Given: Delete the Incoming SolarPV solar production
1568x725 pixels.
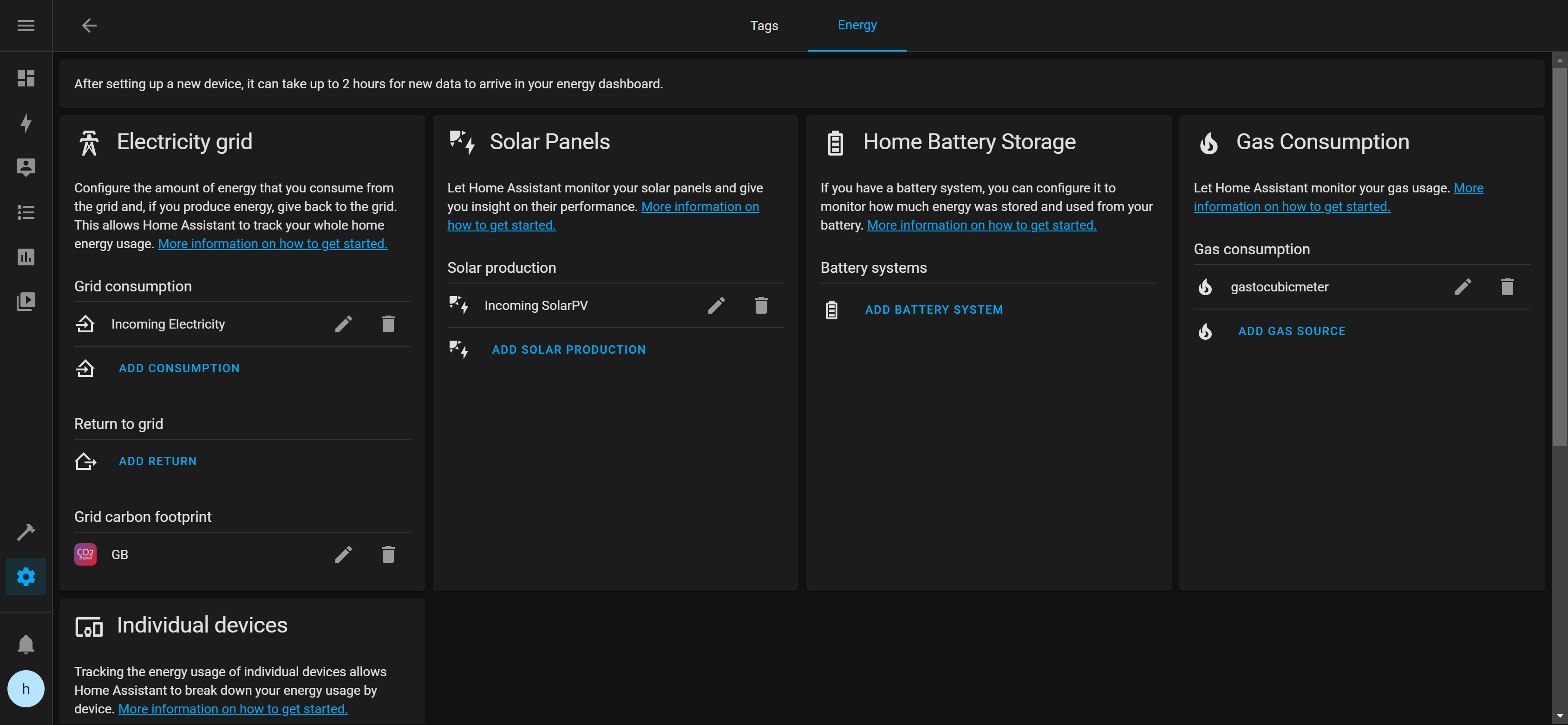Looking at the screenshot, I should pos(760,305).
